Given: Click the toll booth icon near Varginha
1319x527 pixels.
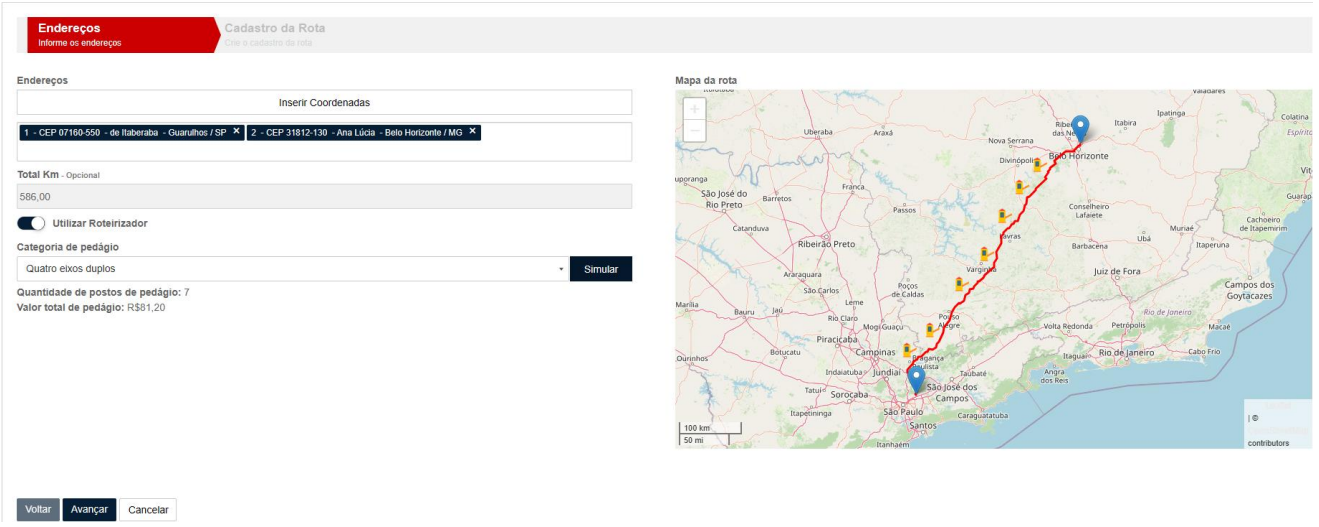Looking at the screenshot, I should (984, 253).
